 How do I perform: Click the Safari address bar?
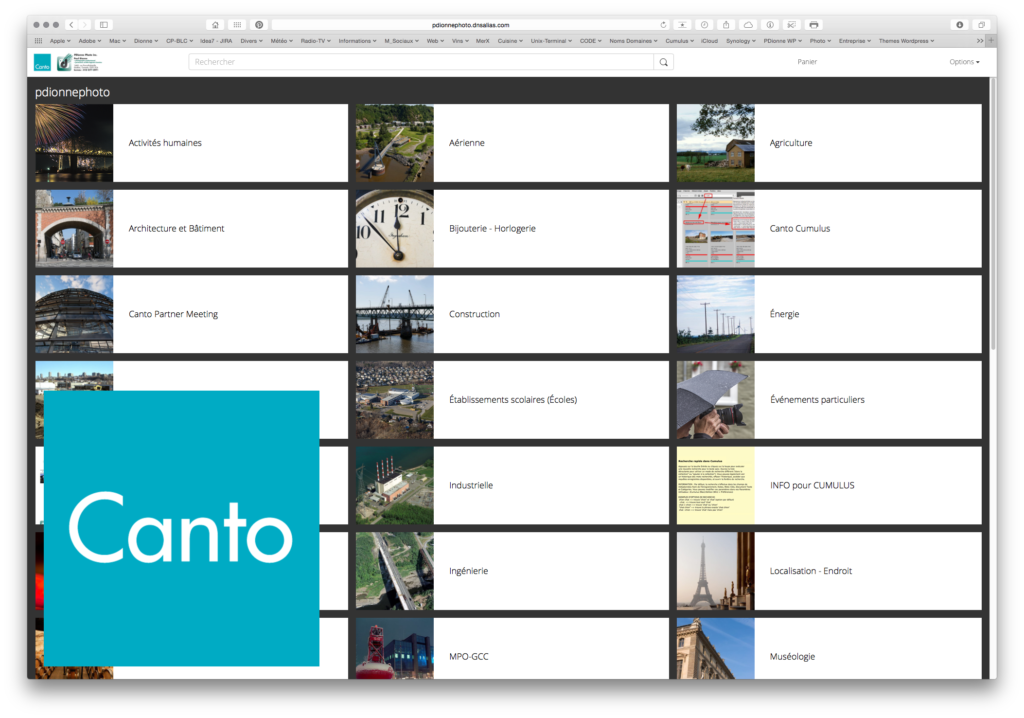470,25
